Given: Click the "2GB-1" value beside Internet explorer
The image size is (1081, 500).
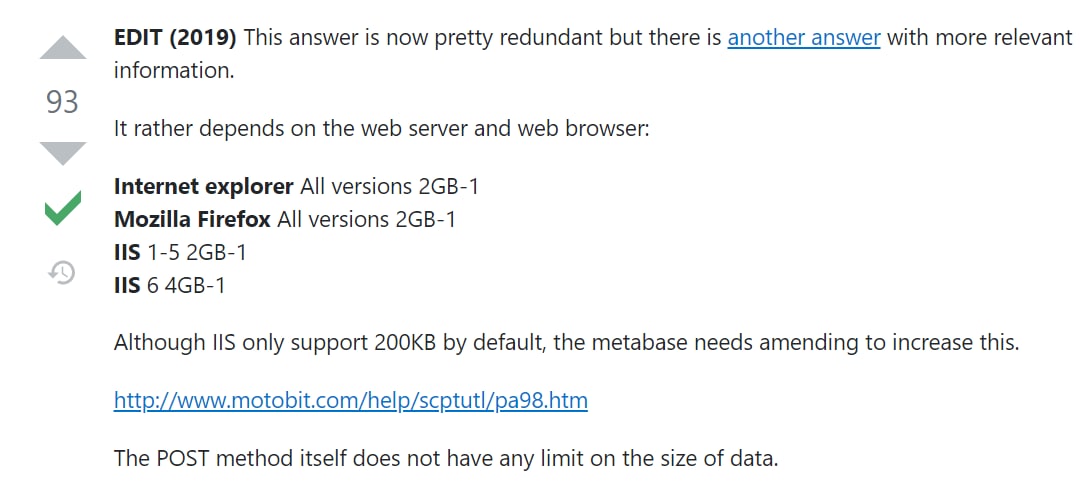Looking at the screenshot, I should (449, 187).
